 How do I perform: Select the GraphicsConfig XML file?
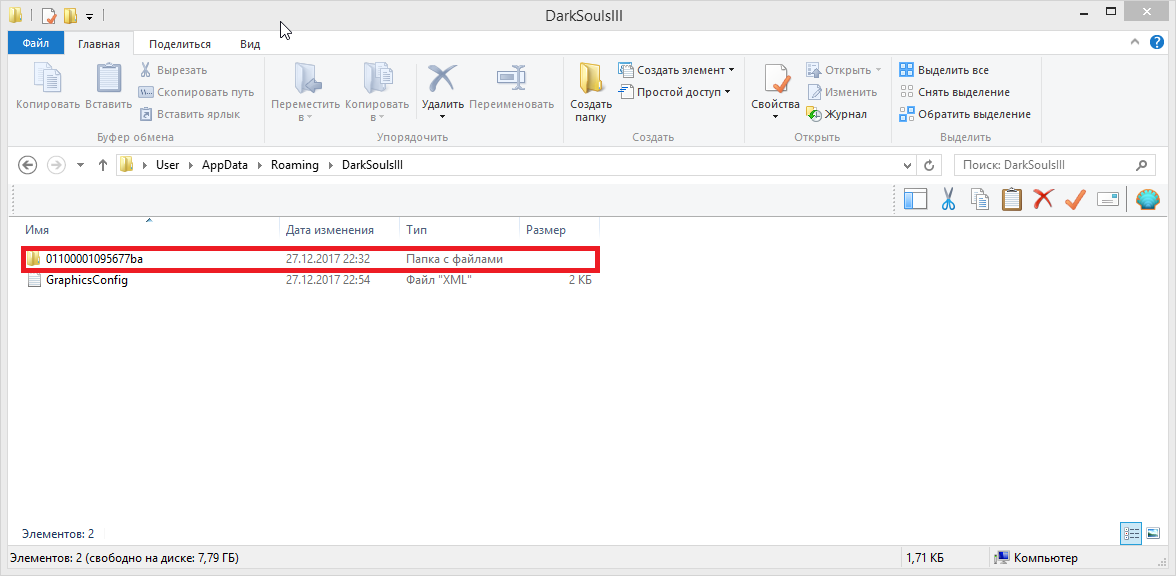click(309, 280)
